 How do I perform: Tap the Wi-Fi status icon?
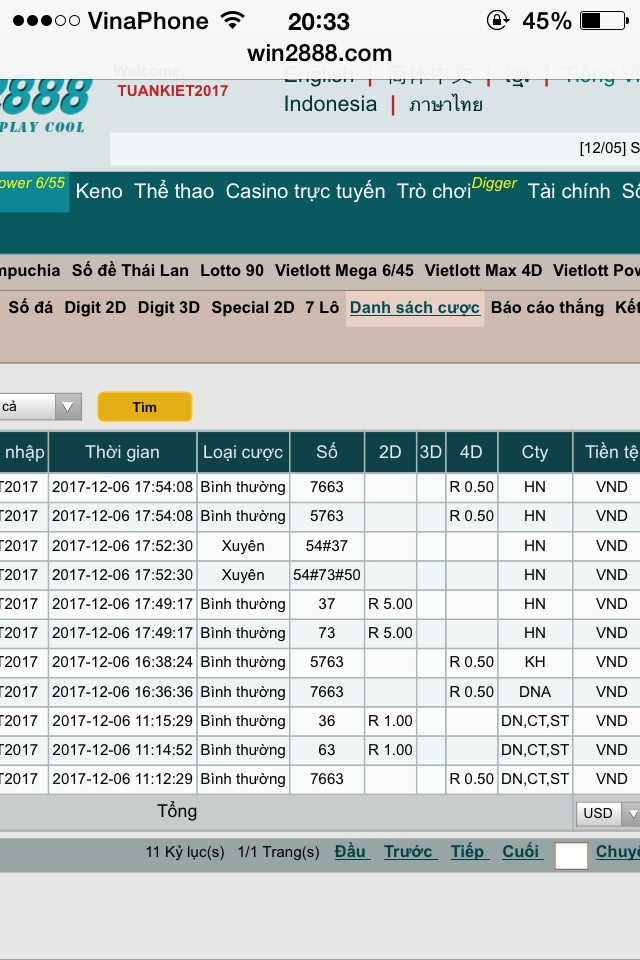[x=232, y=21]
